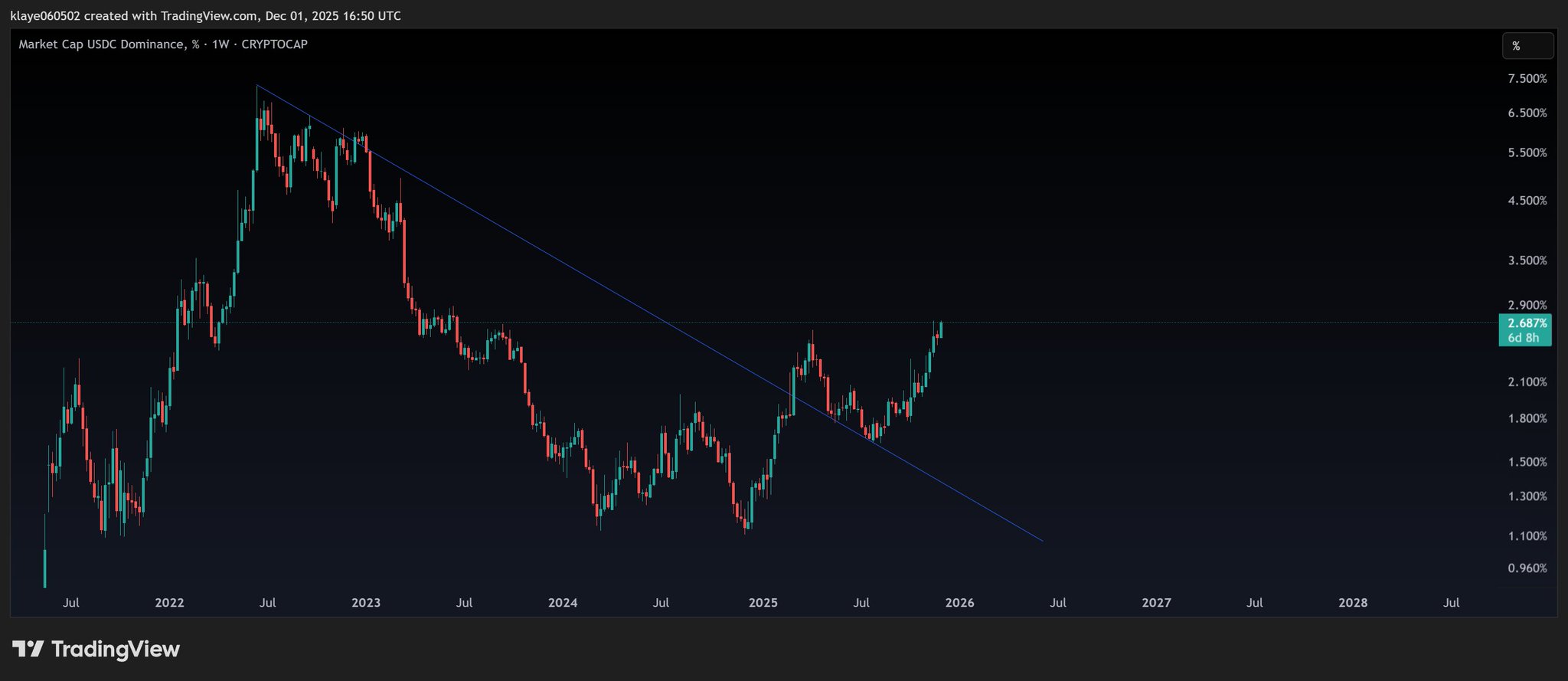The height and width of the screenshot is (681, 1568).
Task: Click the 2026 label on time axis
Action: 959,603
